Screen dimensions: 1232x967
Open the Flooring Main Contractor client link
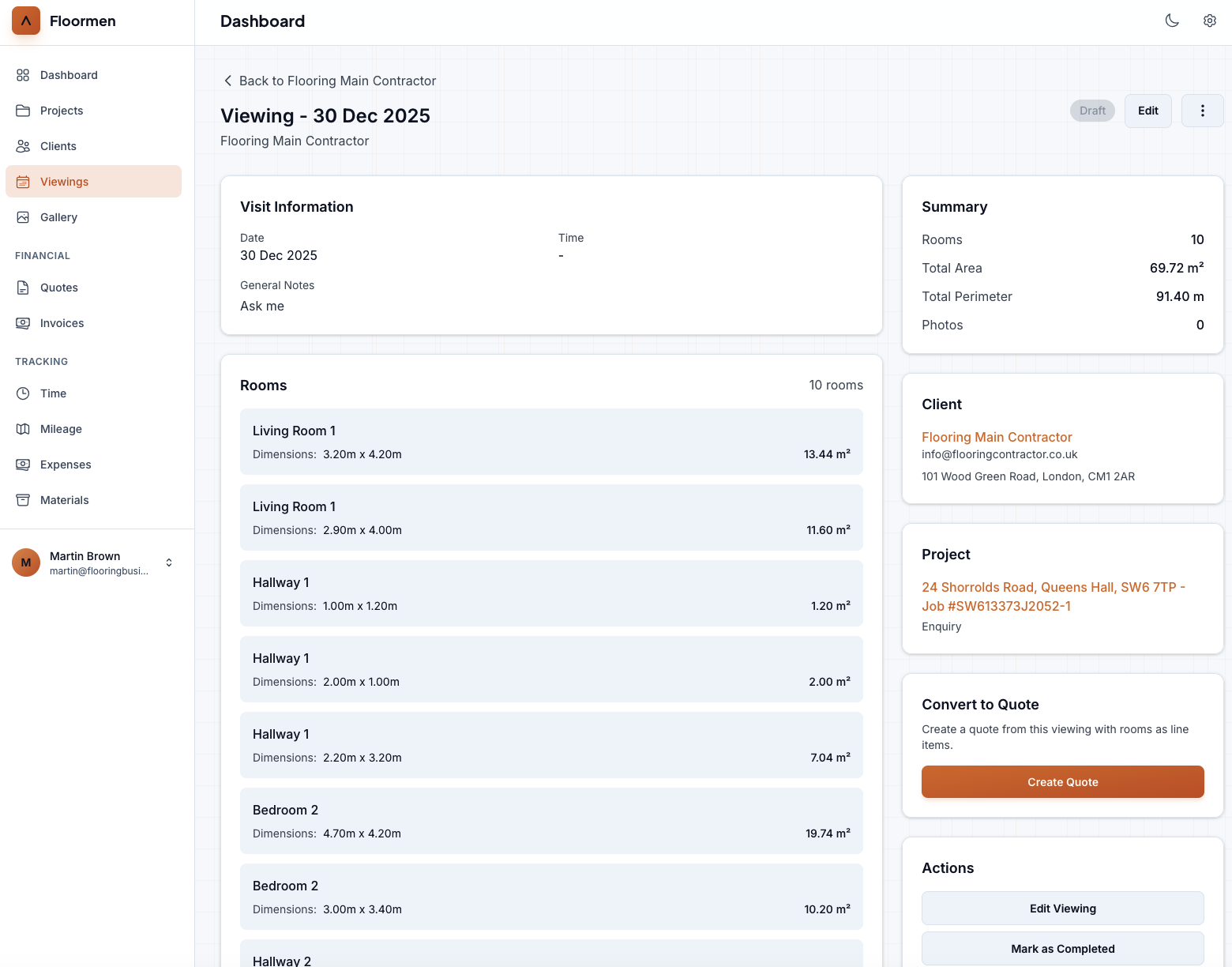tap(997, 437)
